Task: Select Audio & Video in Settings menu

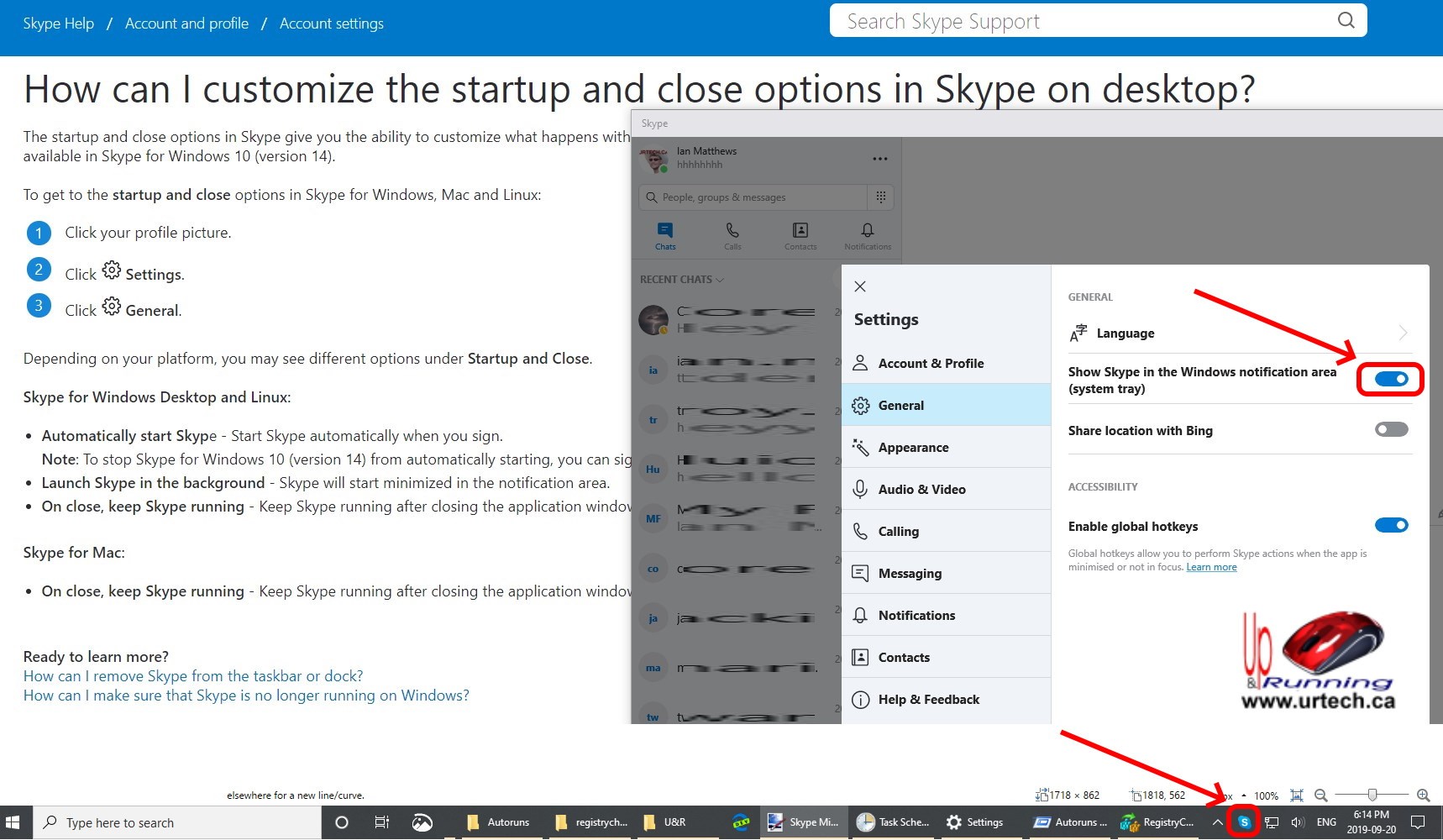Action: (x=921, y=490)
